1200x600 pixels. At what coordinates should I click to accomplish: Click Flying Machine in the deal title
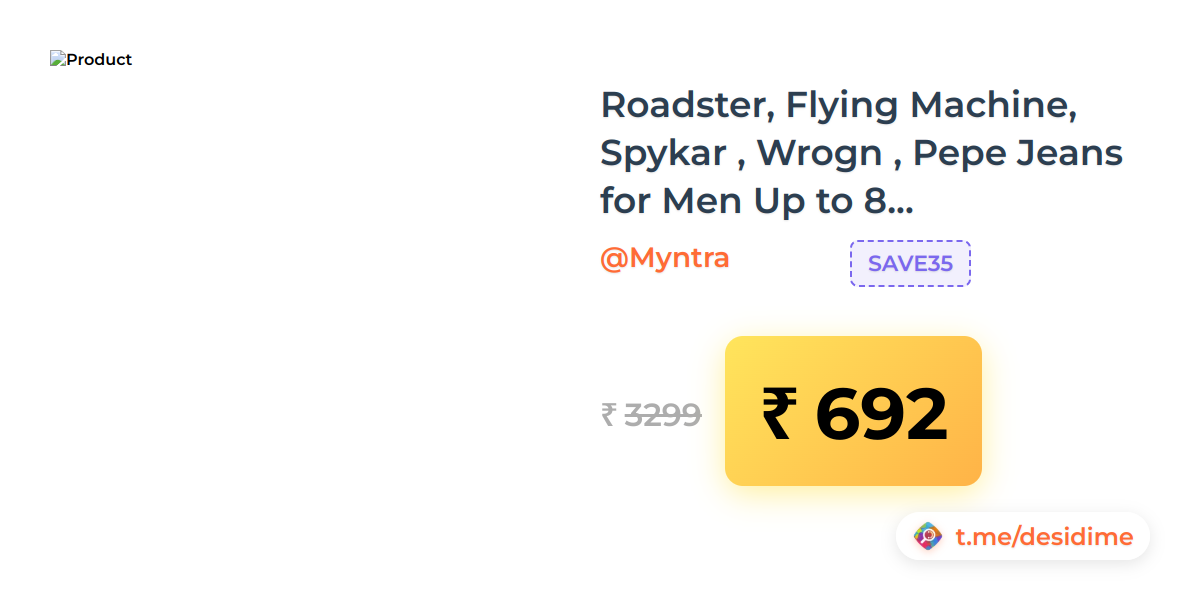tap(931, 105)
